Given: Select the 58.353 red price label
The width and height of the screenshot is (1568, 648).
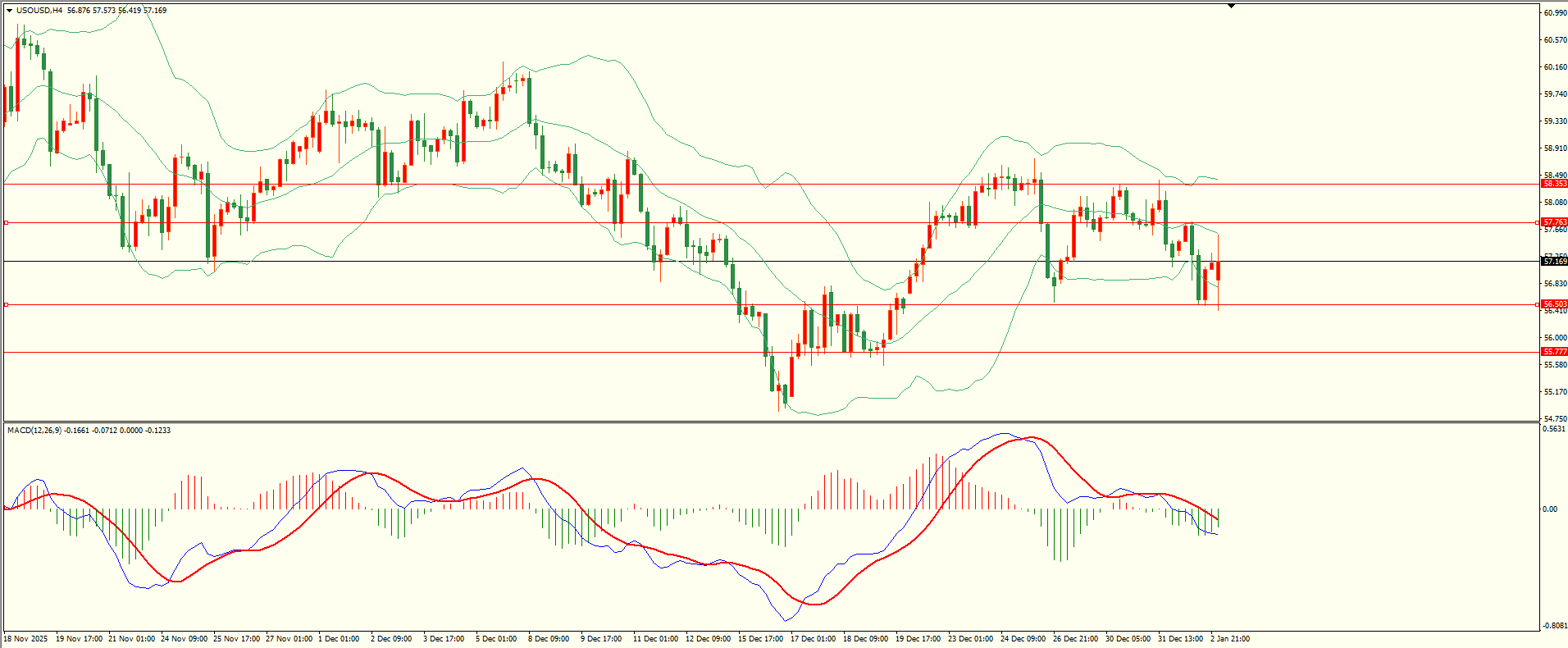Looking at the screenshot, I should click(1554, 184).
